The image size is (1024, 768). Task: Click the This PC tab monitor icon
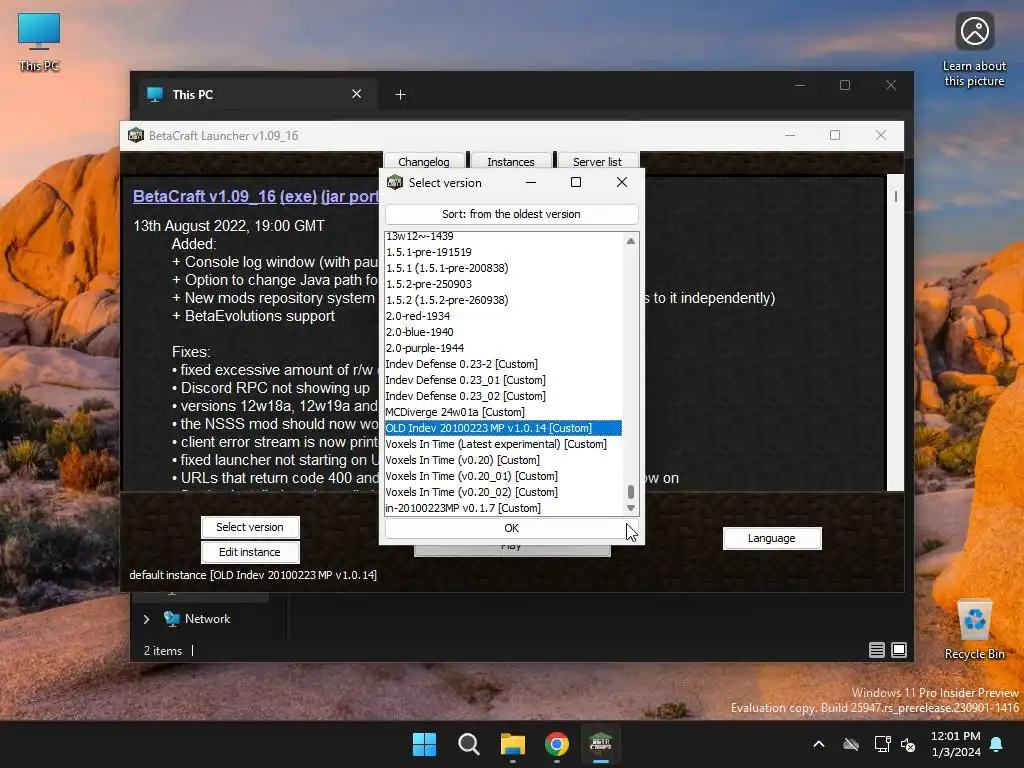point(155,94)
